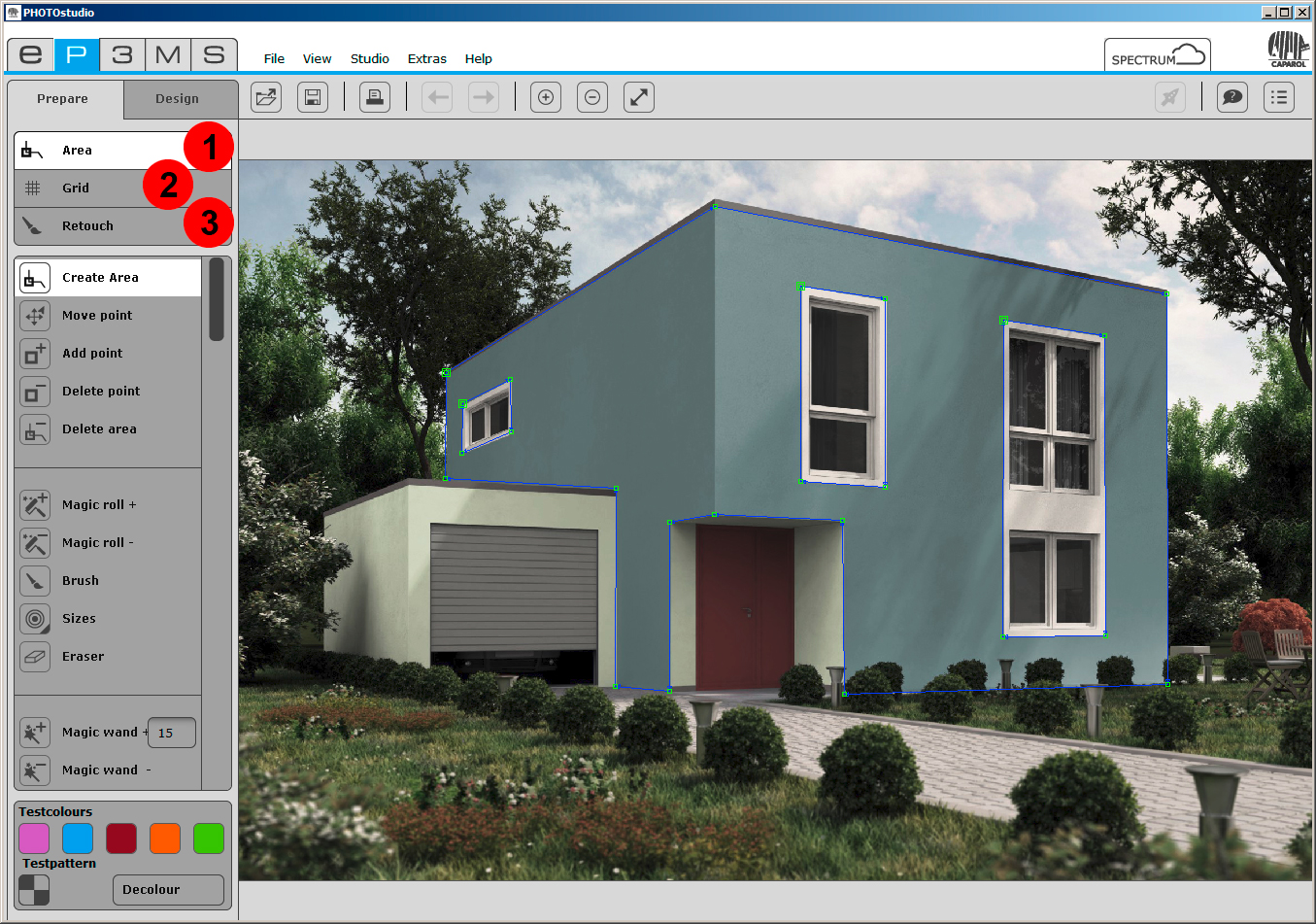Pick the green test colour swatch
Image resolution: width=1316 pixels, height=924 pixels.
coord(209,838)
